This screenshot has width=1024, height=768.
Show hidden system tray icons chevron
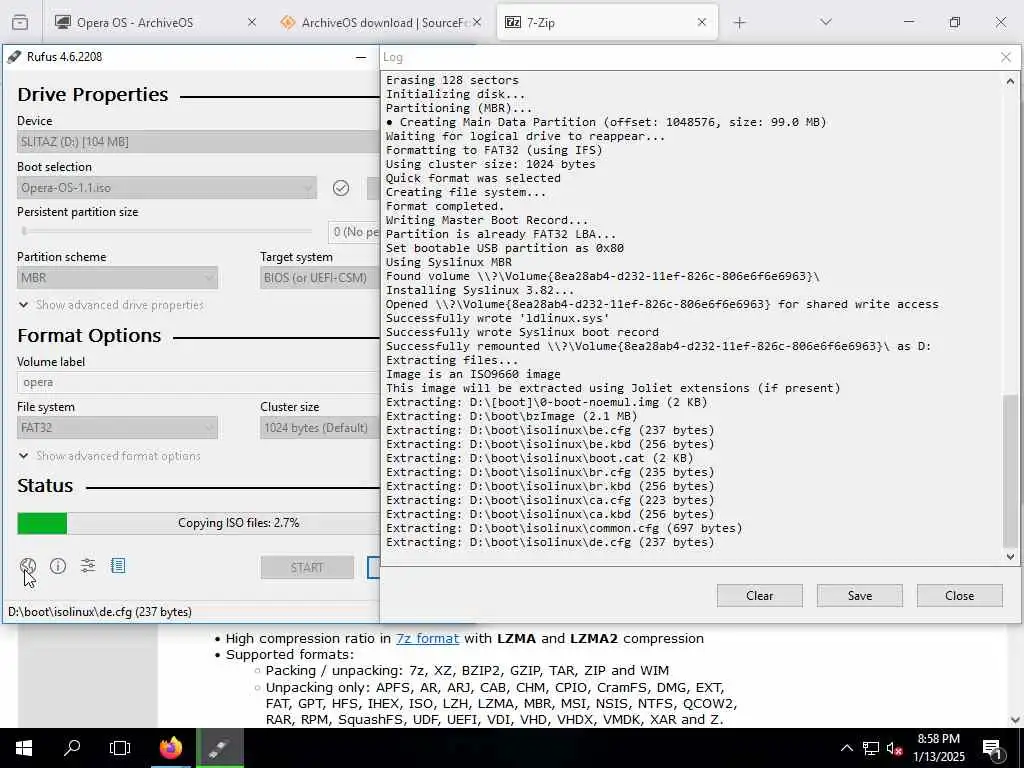[846, 748]
